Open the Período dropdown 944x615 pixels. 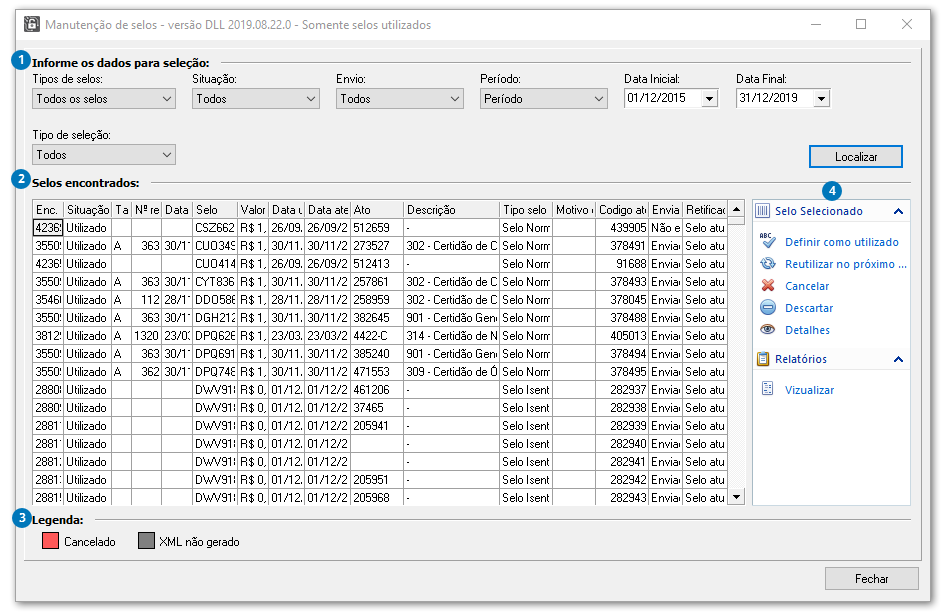click(x=543, y=99)
